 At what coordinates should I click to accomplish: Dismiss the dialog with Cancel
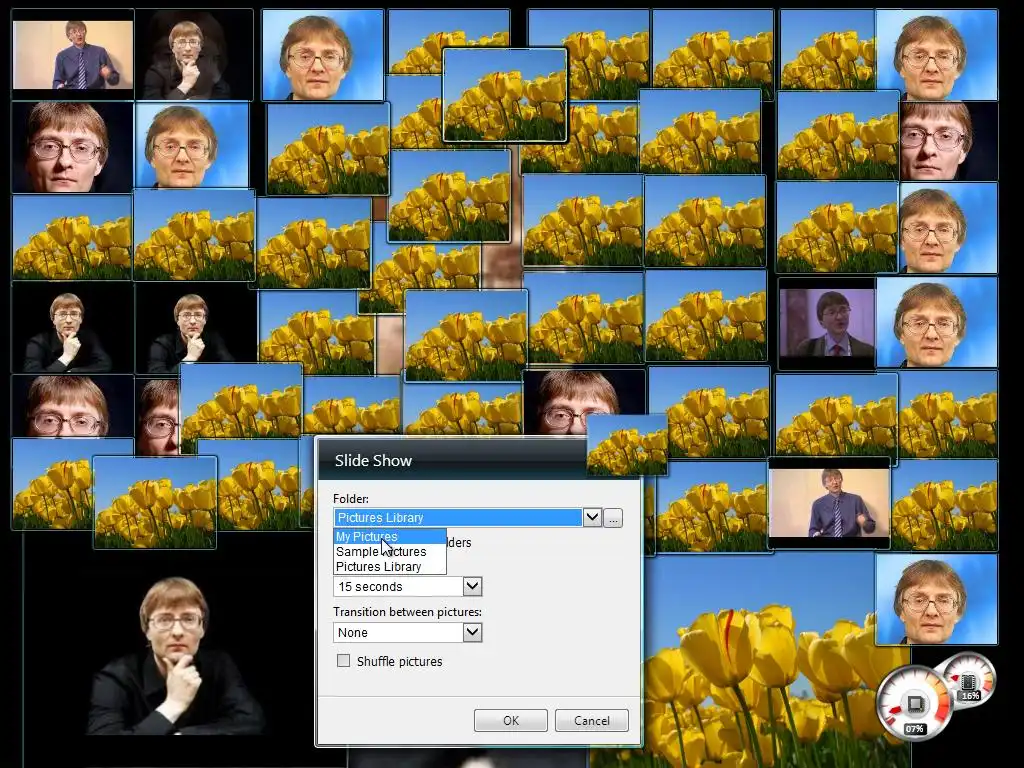coord(592,720)
